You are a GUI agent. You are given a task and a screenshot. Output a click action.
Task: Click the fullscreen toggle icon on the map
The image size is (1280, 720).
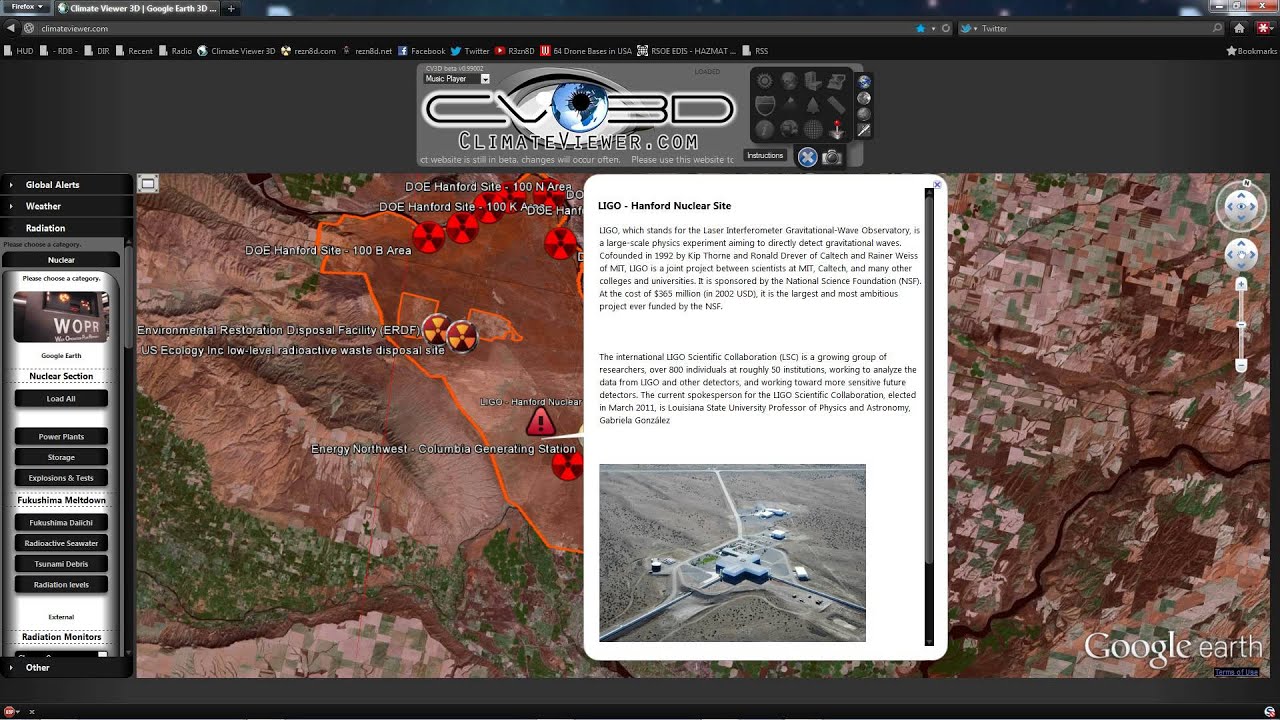pos(148,183)
